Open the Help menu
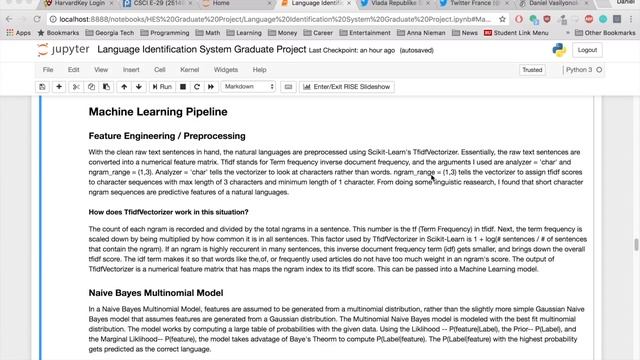The width and height of the screenshot is (640, 360). (259, 70)
